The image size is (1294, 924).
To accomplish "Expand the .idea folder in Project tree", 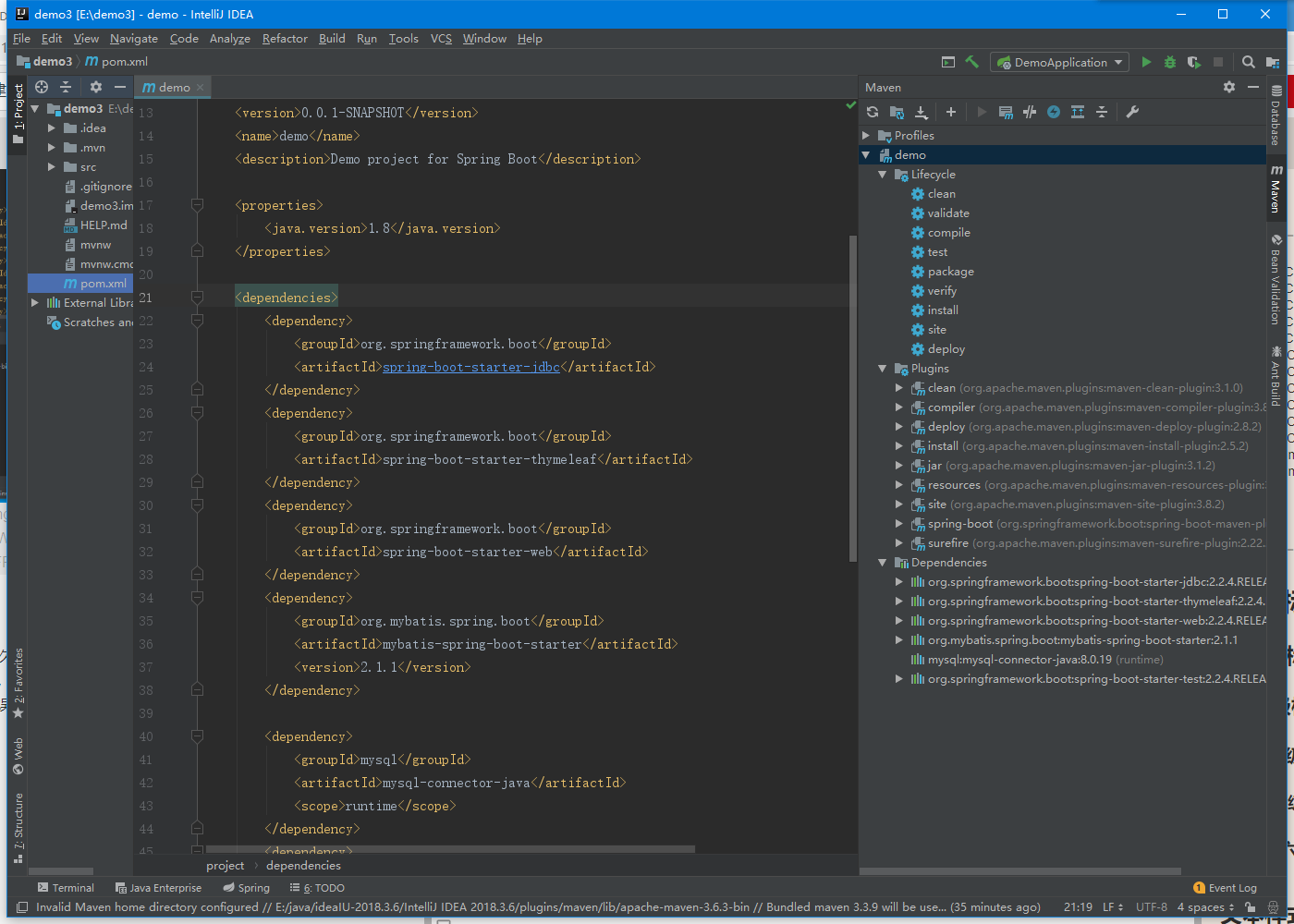I will tap(52, 128).
